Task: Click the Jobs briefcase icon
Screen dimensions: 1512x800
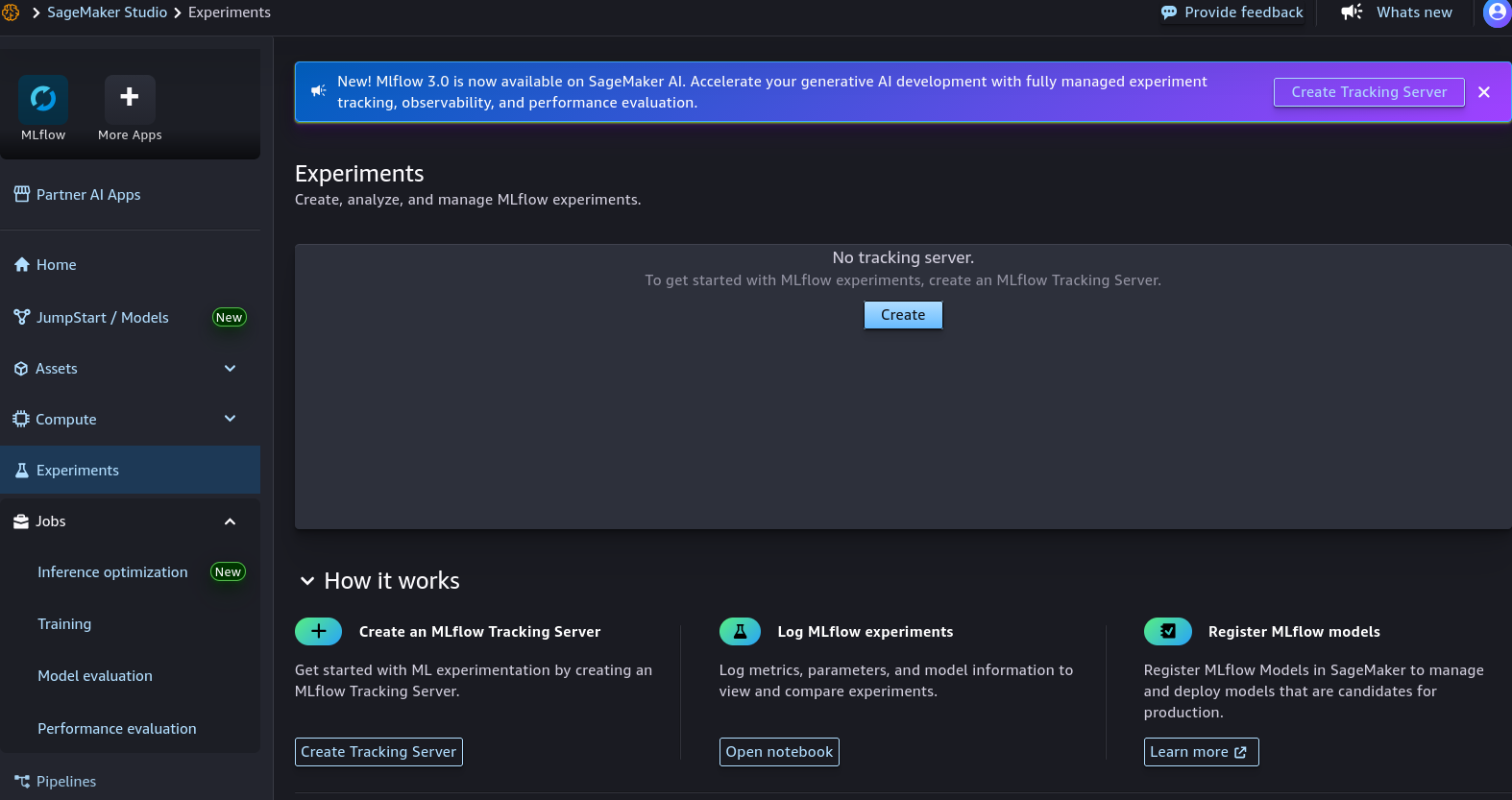Action: pyautogui.click(x=21, y=521)
